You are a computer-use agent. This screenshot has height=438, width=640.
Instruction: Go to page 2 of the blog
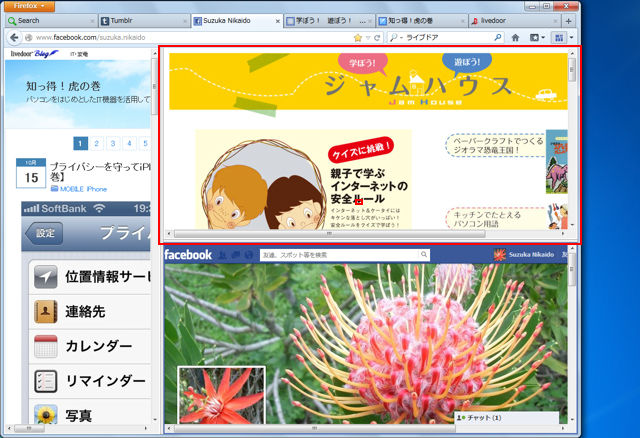coord(96,143)
